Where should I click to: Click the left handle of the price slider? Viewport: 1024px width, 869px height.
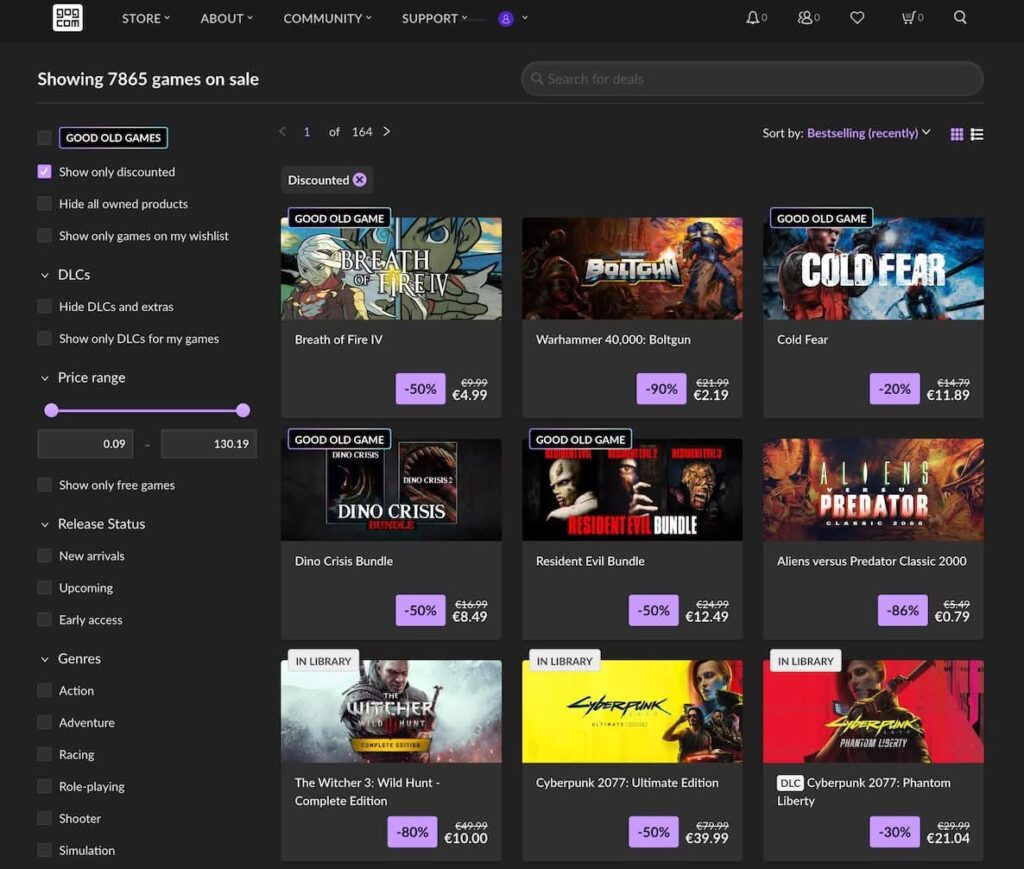pyautogui.click(x=51, y=410)
